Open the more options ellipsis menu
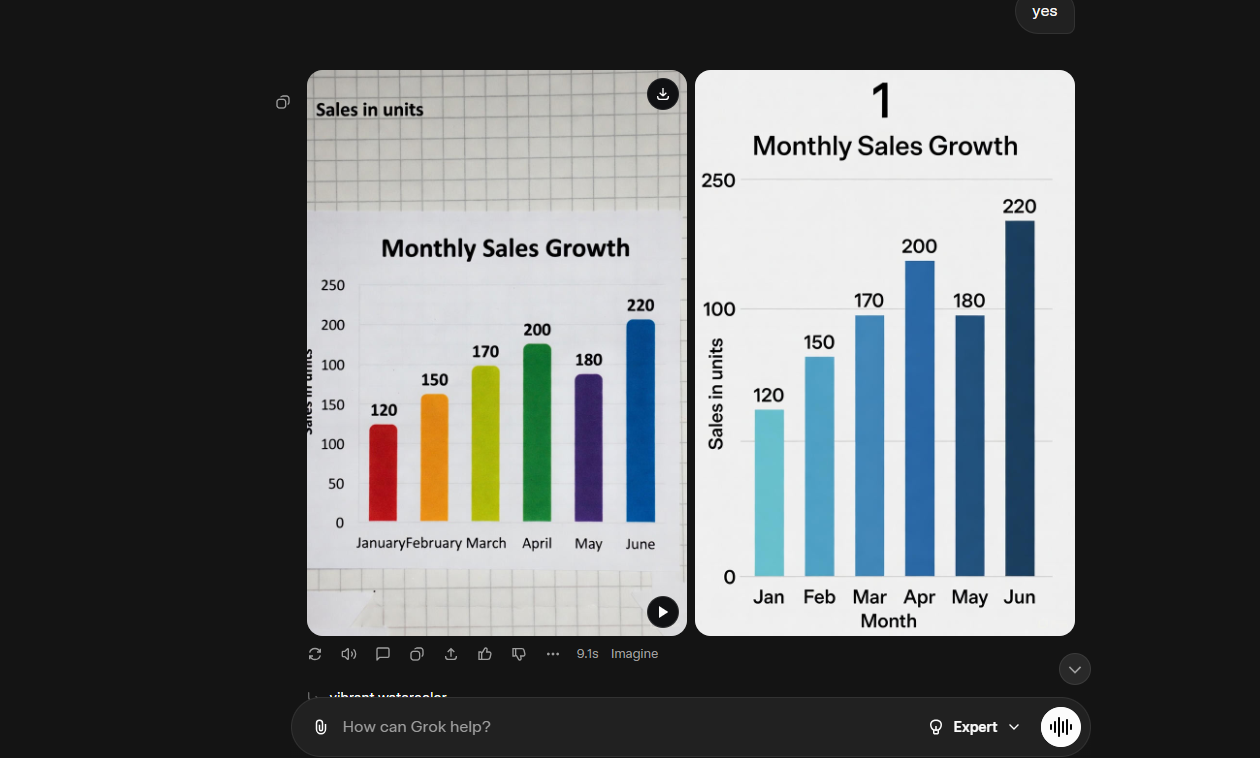The image size is (1260, 758). point(553,653)
